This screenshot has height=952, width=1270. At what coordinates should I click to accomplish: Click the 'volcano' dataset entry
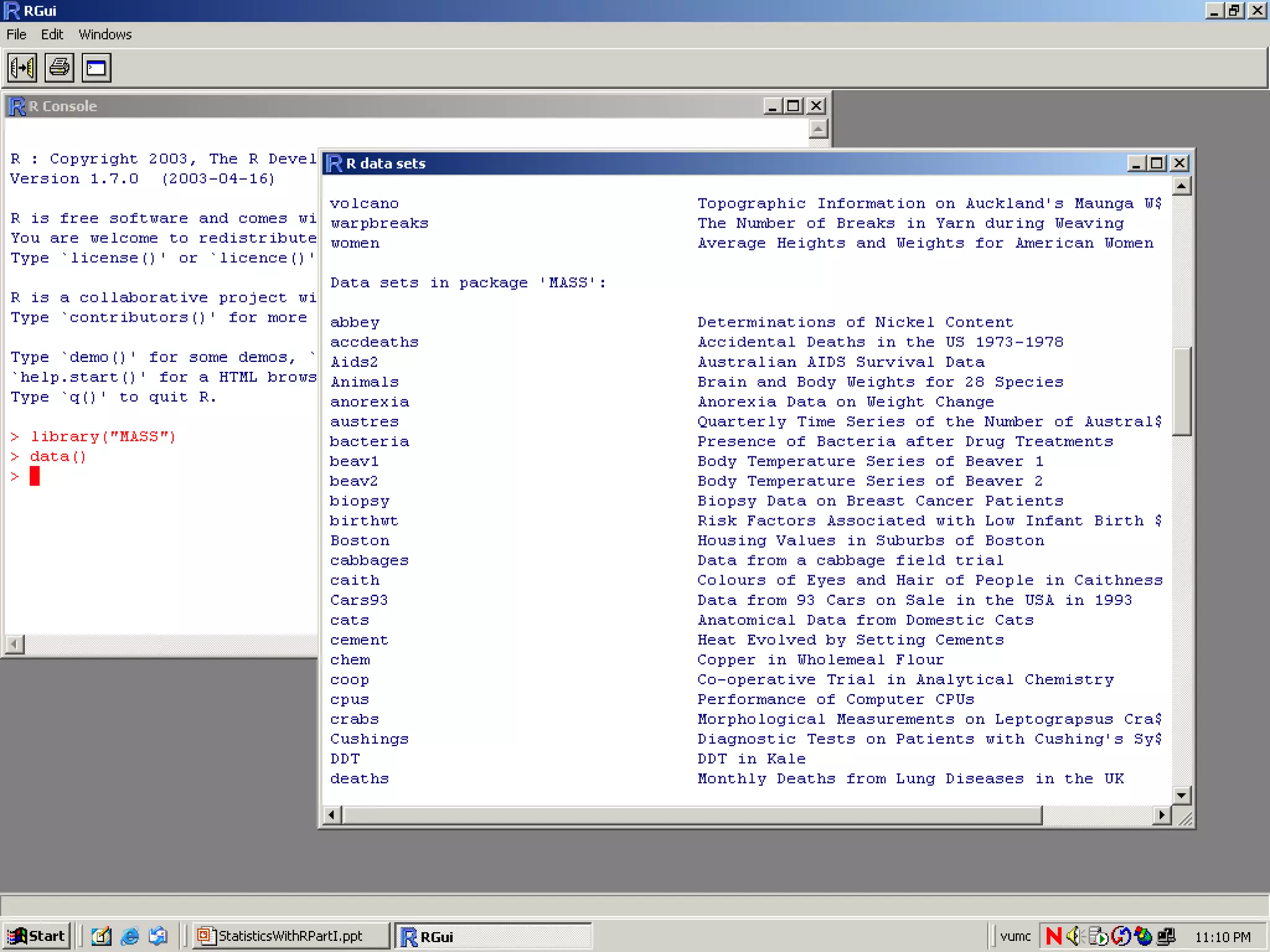click(365, 203)
